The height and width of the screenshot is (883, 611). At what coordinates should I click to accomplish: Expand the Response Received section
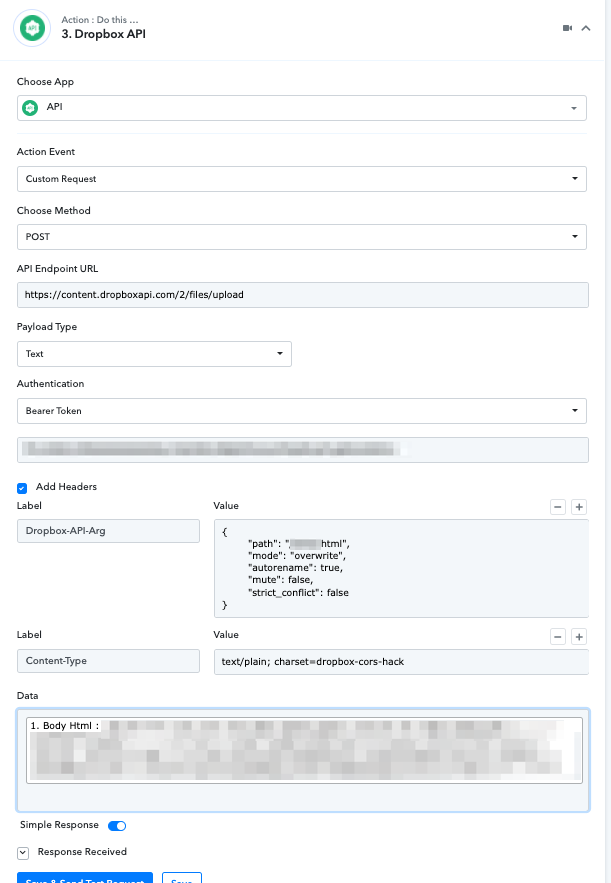coord(23,853)
